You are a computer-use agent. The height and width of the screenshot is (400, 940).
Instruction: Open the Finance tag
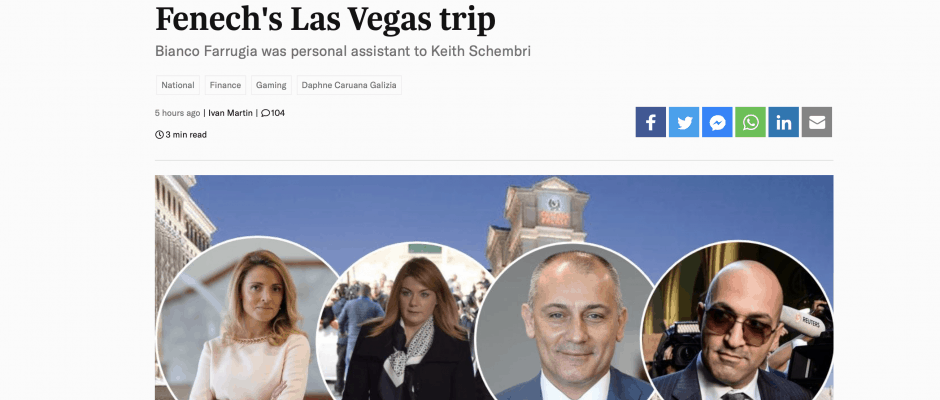click(225, 85)
